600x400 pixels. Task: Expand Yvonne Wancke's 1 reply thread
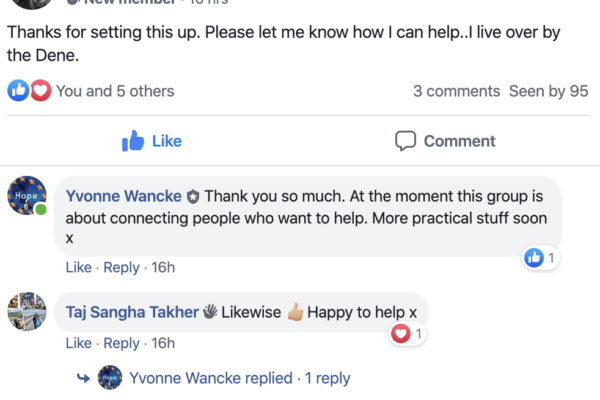coord(238,378)
